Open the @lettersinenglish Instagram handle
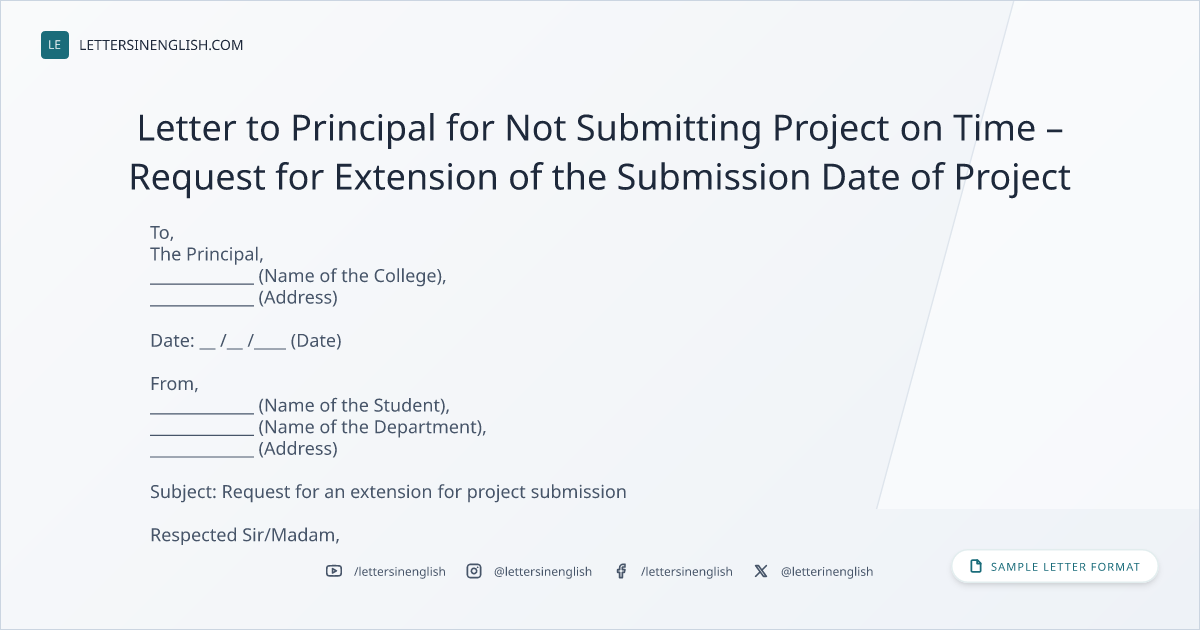The height and width of the screenshot is (630, 1200). [x=543, y=572]
